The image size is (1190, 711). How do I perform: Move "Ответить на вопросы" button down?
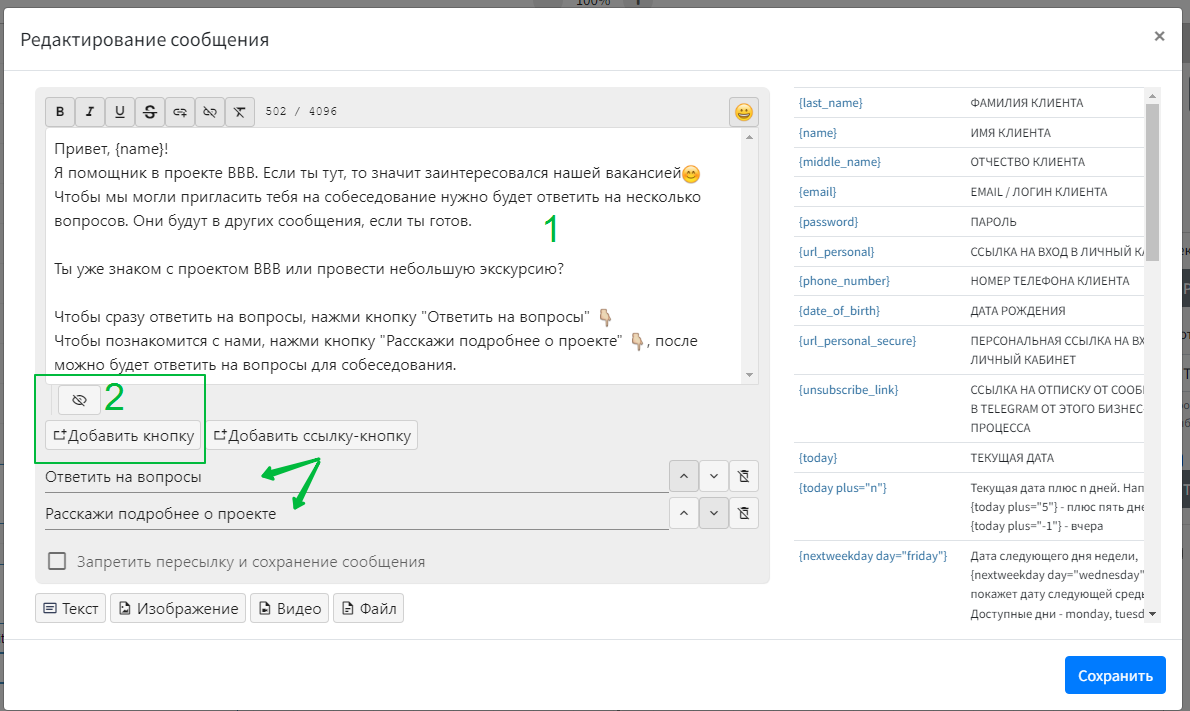[x=713, y=475]
